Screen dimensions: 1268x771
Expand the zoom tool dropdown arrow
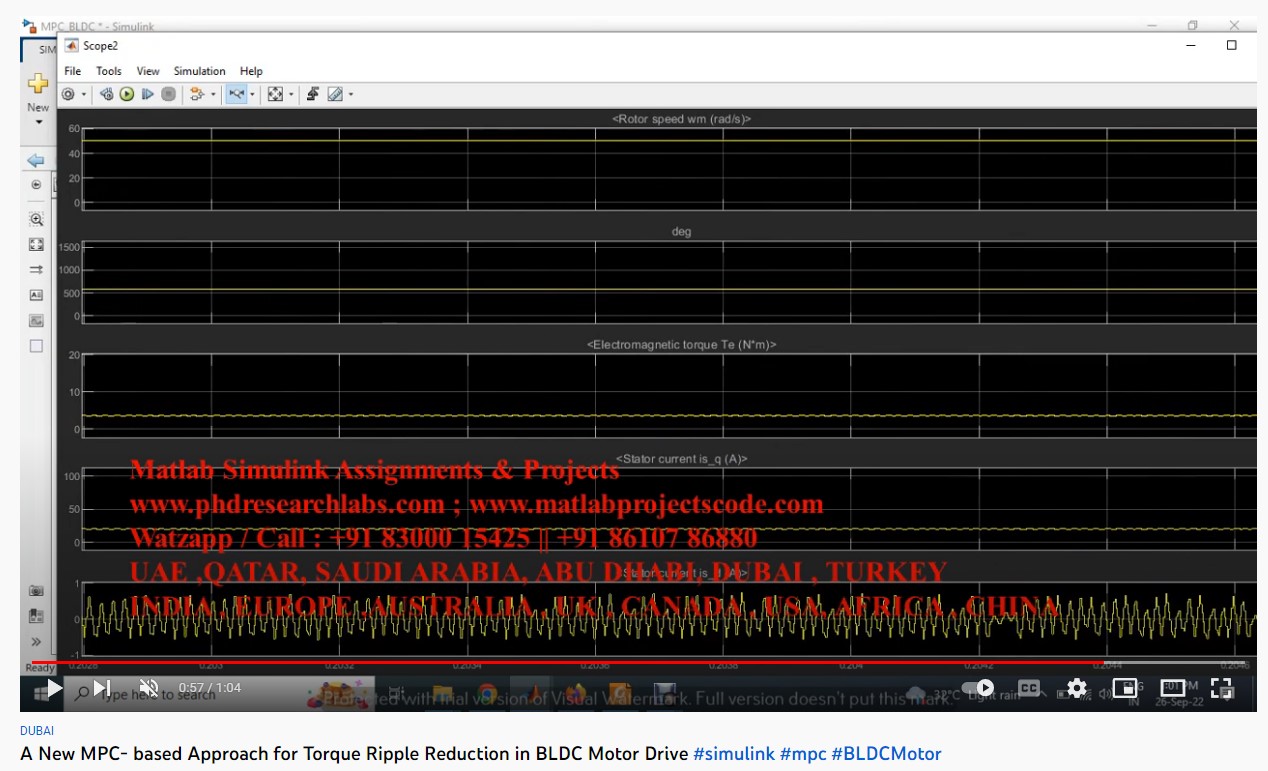tap(252, 95)
